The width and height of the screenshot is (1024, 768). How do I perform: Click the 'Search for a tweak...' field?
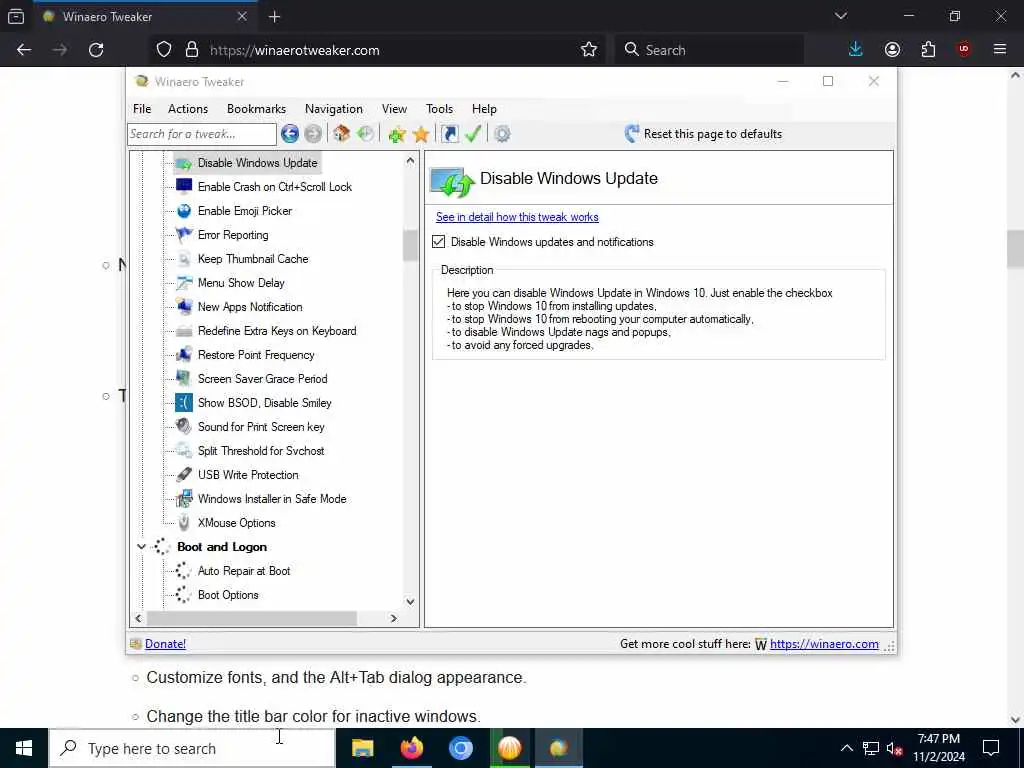pyautogui.click(x=202, y=134)
